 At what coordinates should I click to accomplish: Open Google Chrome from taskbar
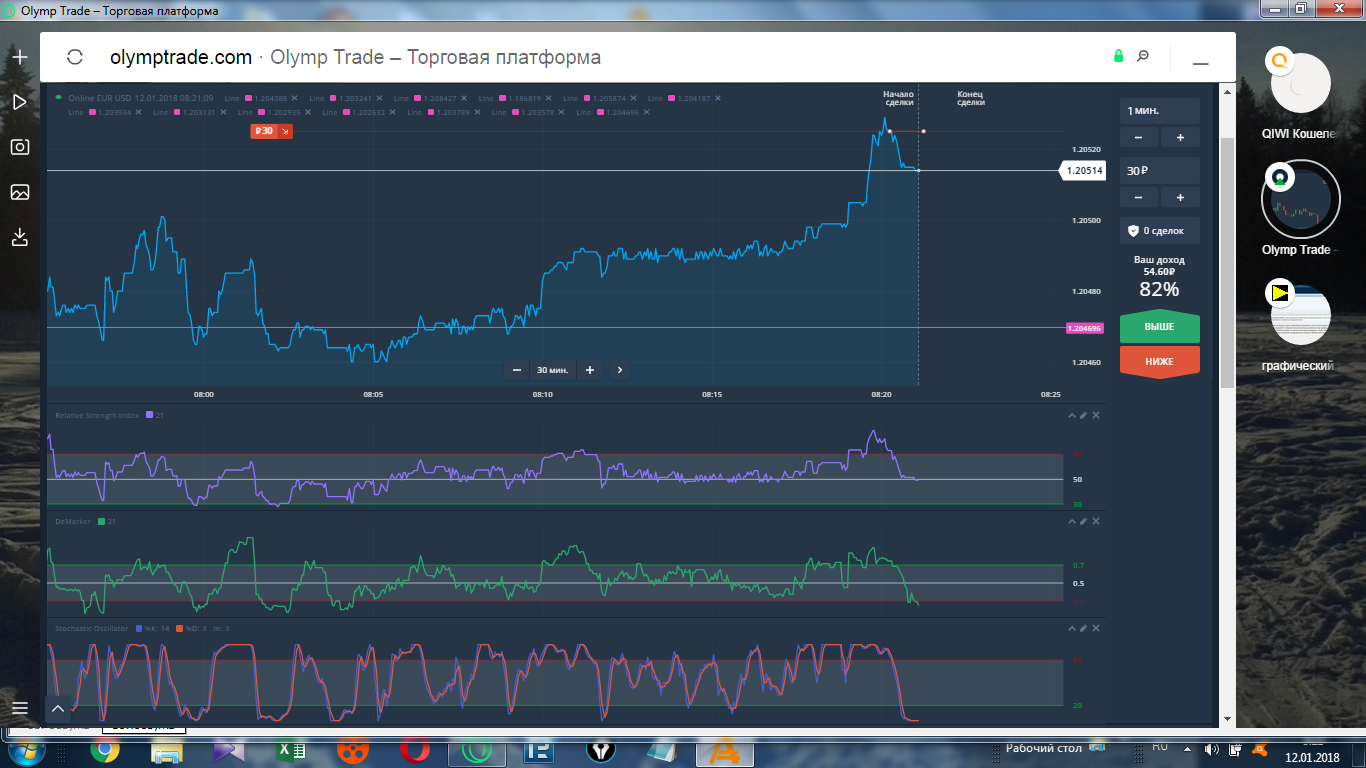coord(105,751)
